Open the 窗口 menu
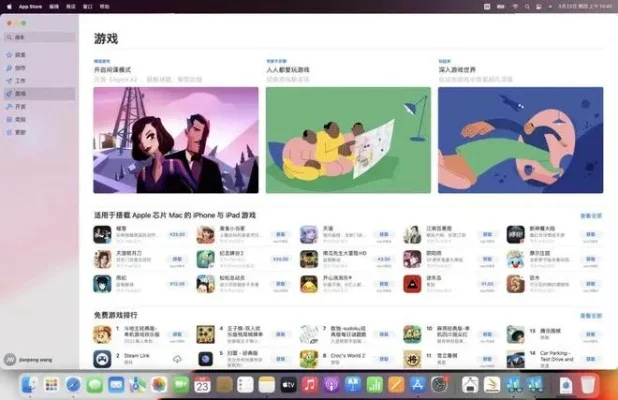618x400 pixels. point(87,7)
